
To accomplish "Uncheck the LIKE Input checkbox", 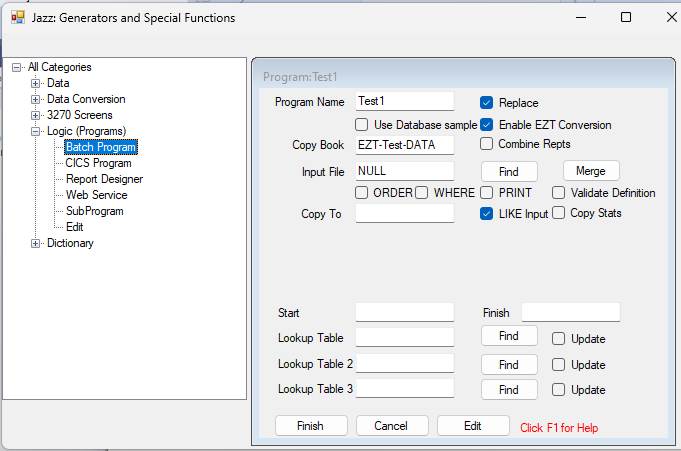I will (486, 214).
